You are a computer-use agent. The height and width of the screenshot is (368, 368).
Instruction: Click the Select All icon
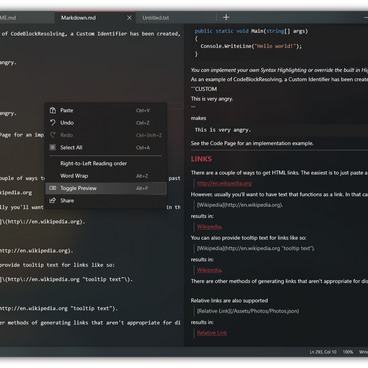[53, 147]
